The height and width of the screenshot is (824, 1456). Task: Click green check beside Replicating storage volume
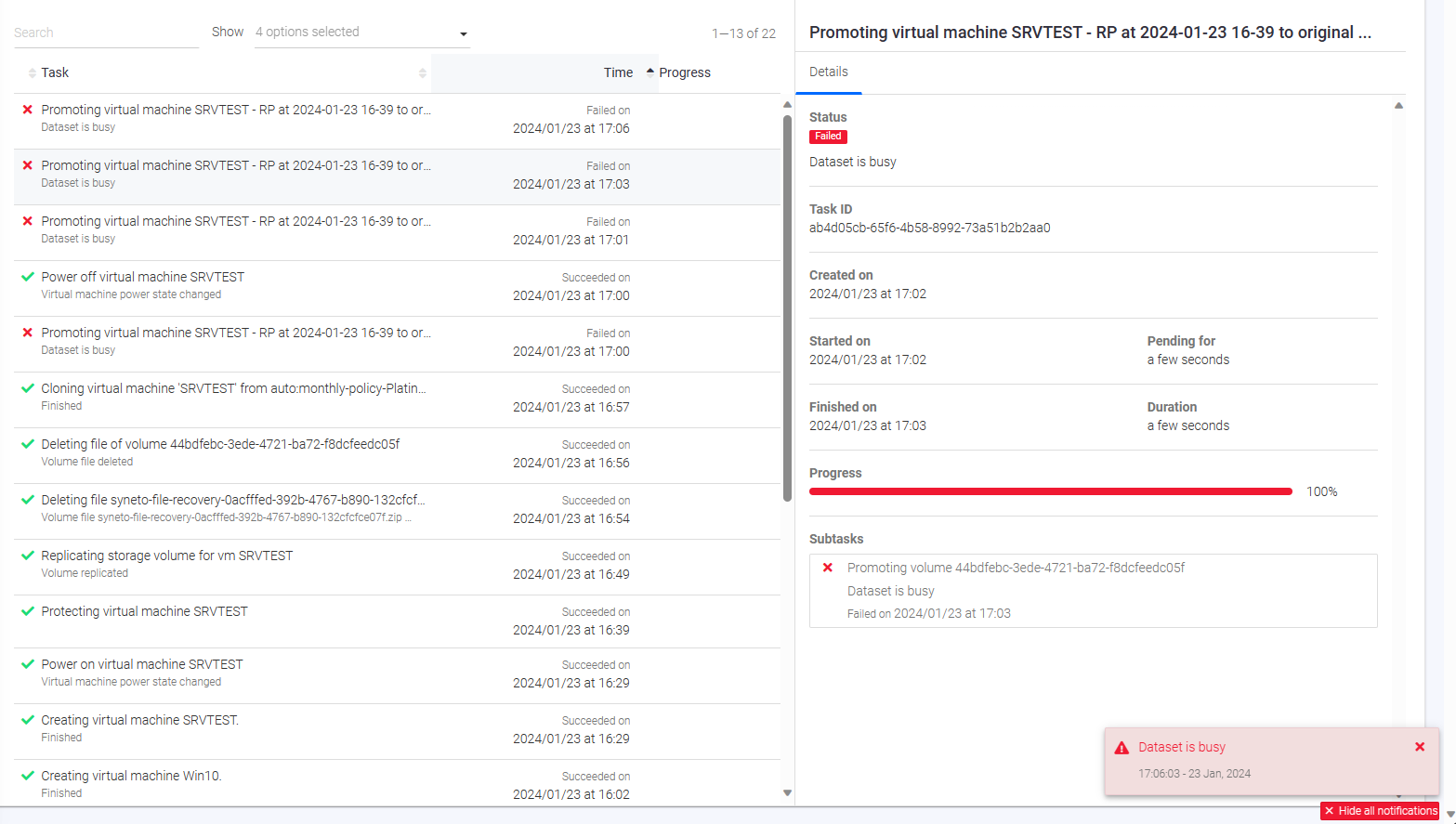coord(28,556)
